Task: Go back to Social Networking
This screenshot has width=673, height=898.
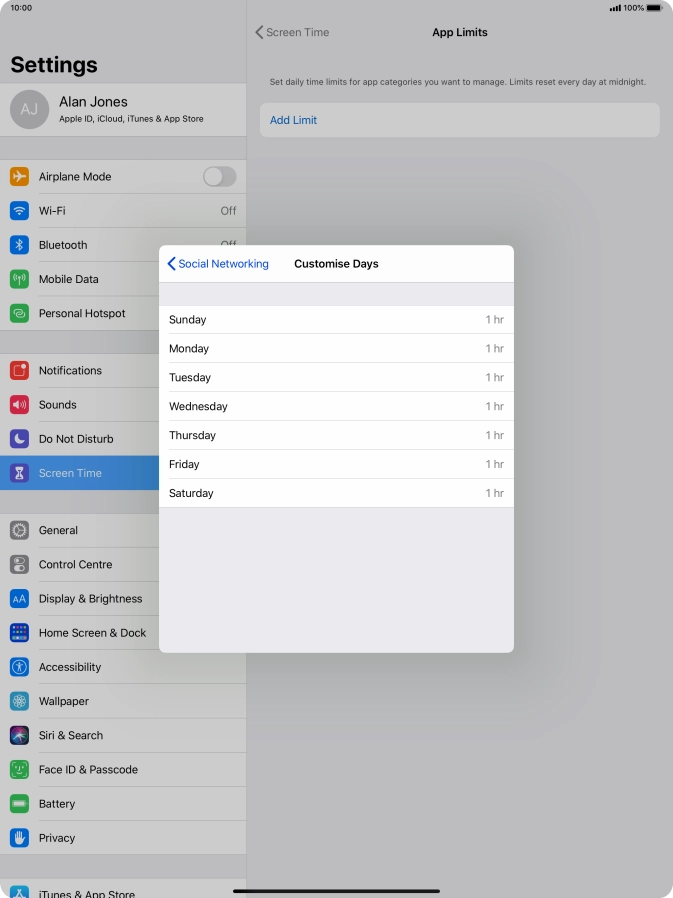Action: click(x=218, y=264)
